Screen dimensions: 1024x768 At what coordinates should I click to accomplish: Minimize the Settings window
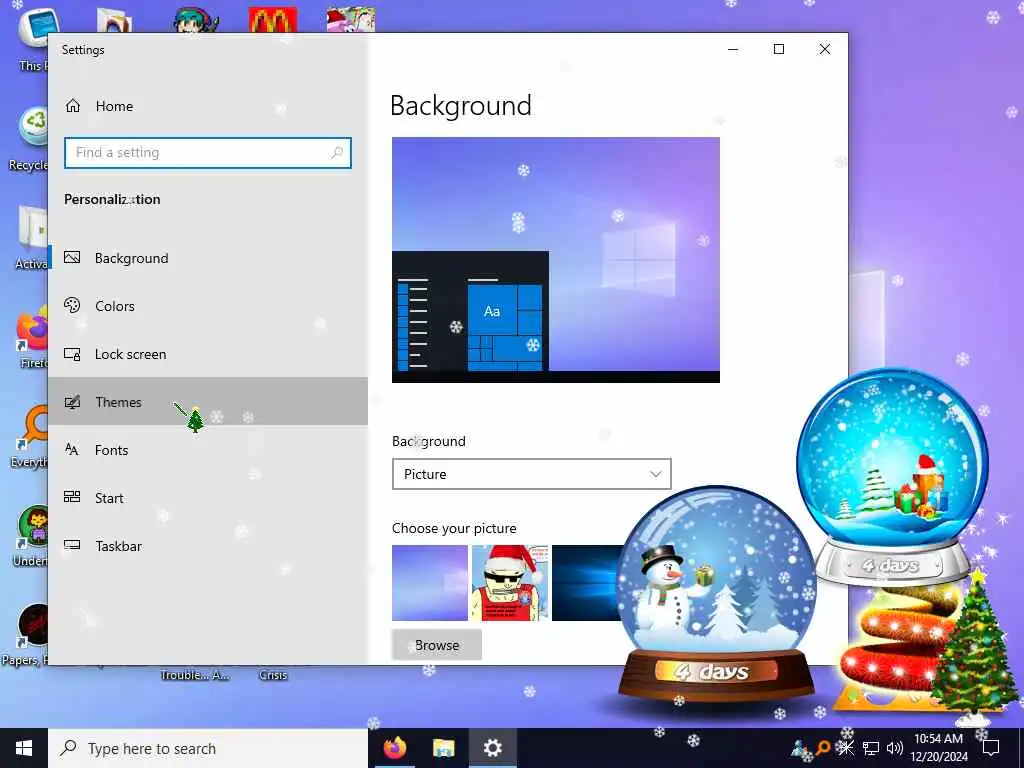[733, 49]
